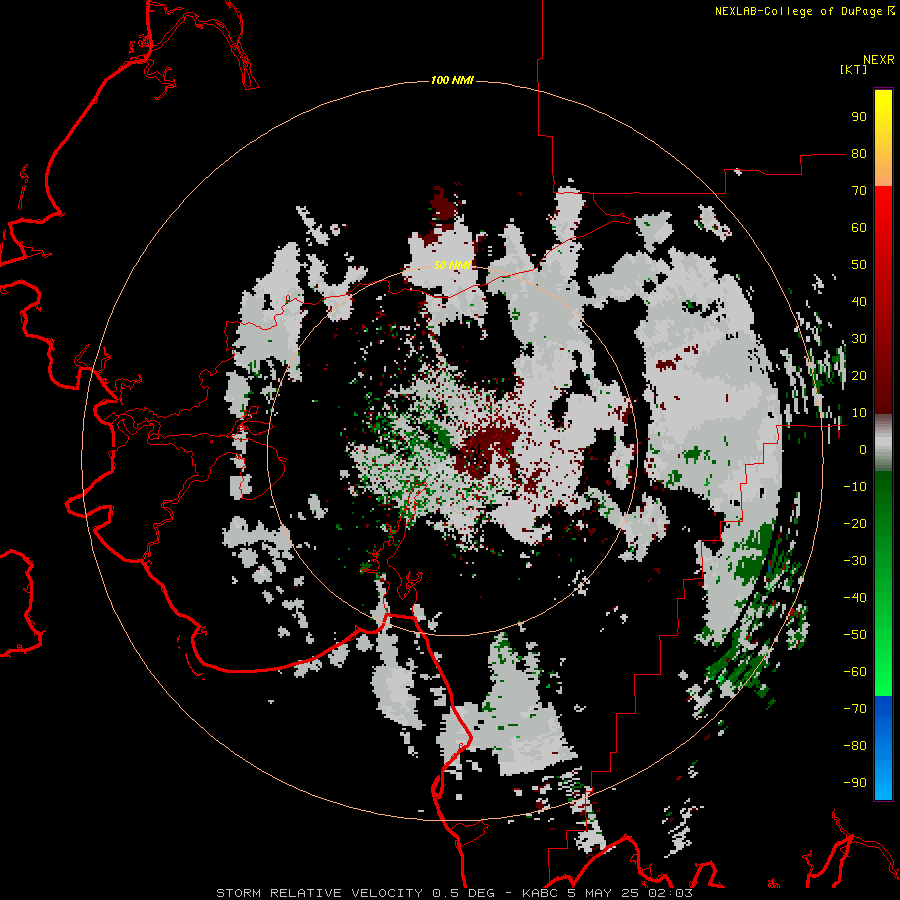This screenshot has height=900, width=900.
Task: Click the "[KT]" units label
Action: pyautogui.click(x=854, y=69)
